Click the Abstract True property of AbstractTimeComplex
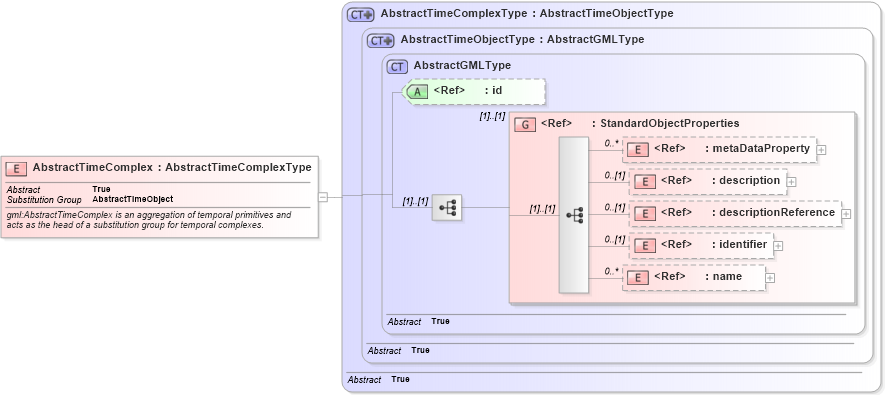This screenshot has height=395, width=886. [59, 189]
